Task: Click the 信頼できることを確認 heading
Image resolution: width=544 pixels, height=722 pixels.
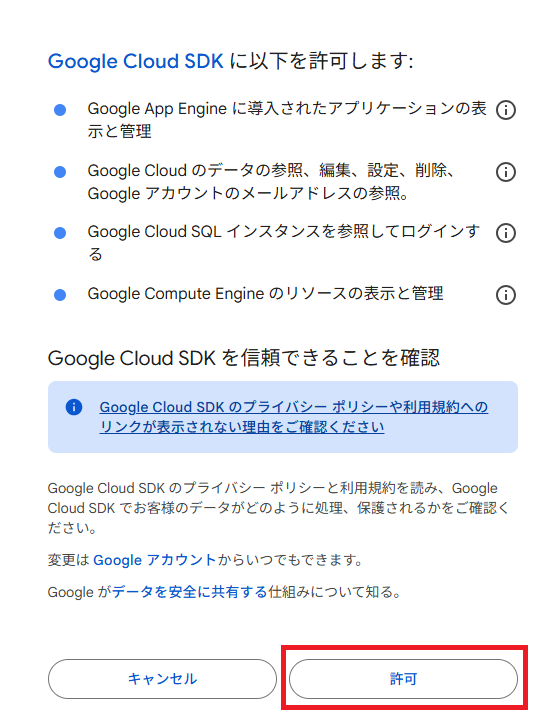Action: [x=244, y=358]
